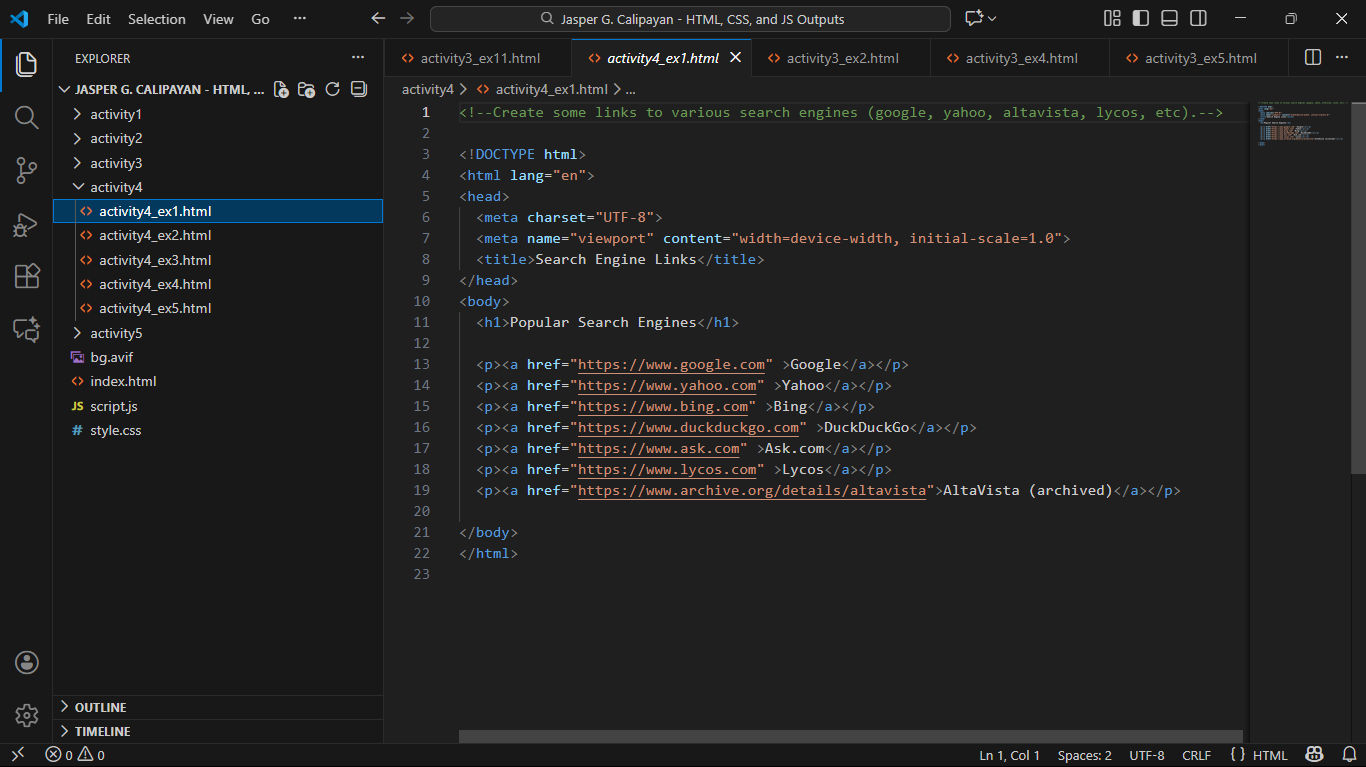Open the Extensions view

coord(26,277)
